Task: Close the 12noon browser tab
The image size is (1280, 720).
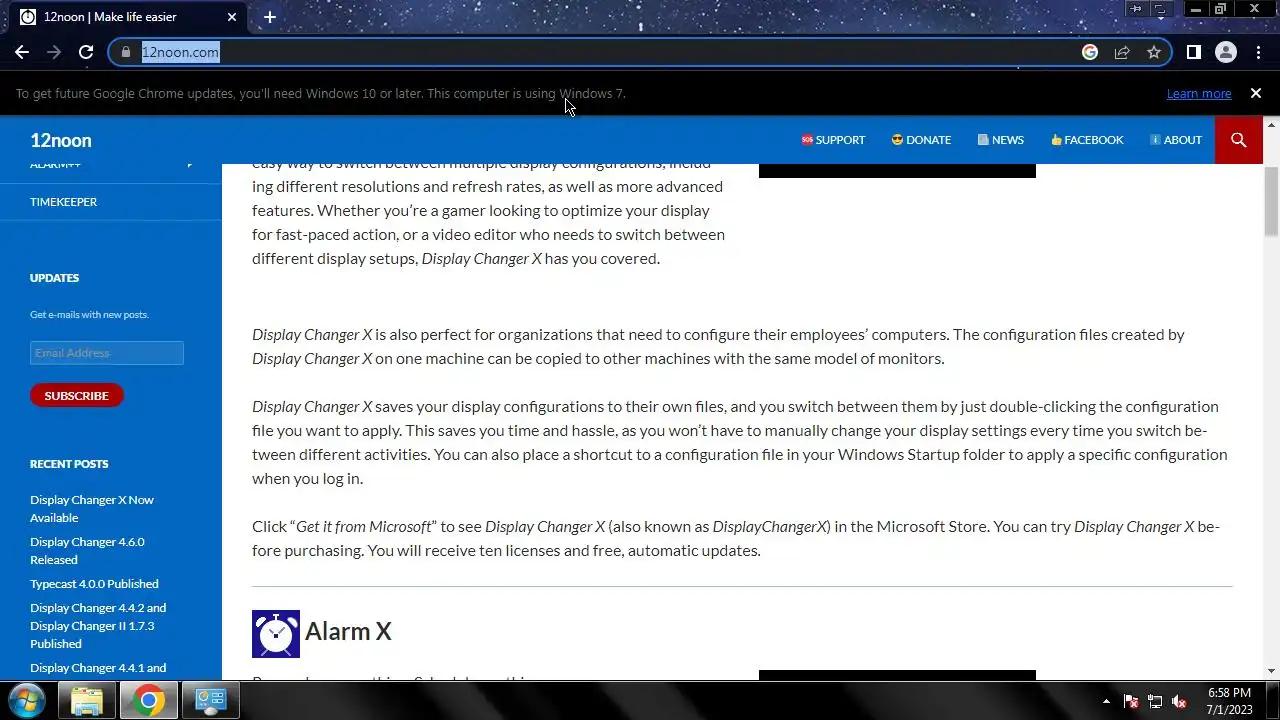Action: coord(232,17)
